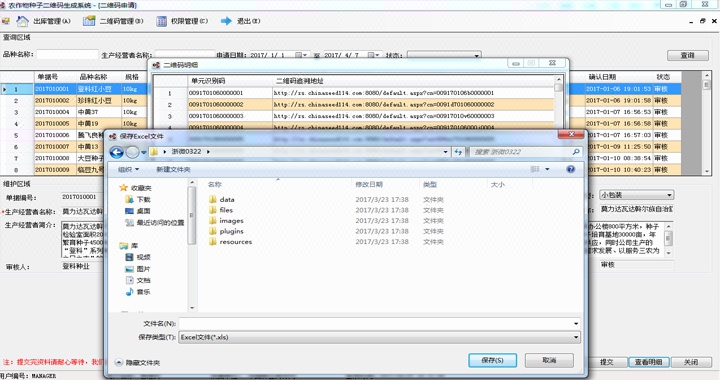Click the search magnifier icon
720x380 pixels.
point(576,152)
